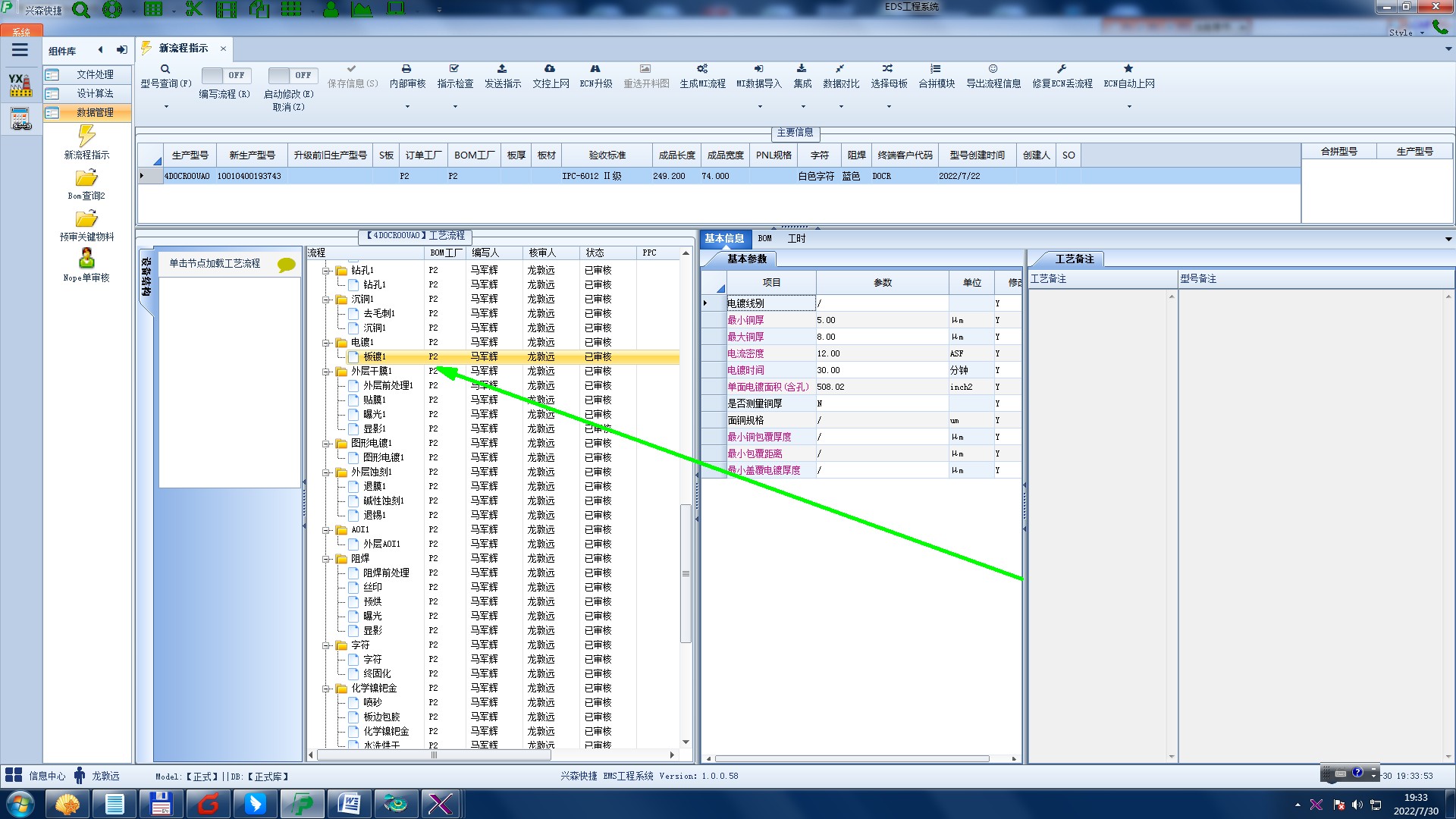
Task: Click the 发送指示 upload icon
Action: (502, 69)
